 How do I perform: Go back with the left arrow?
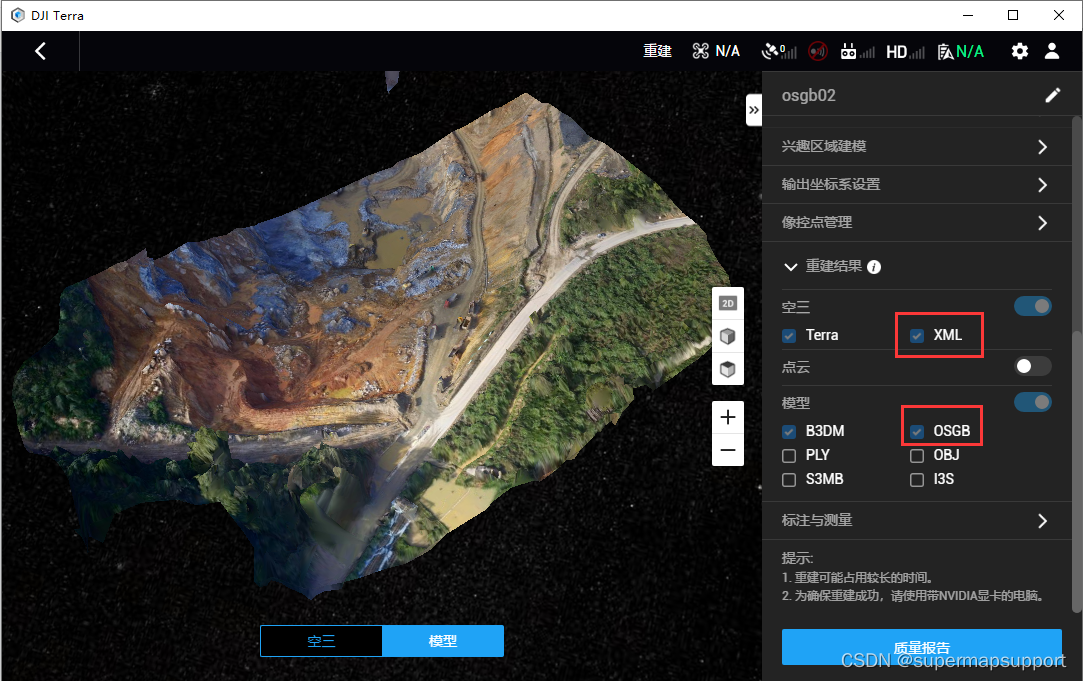click(x=41, y=51)
